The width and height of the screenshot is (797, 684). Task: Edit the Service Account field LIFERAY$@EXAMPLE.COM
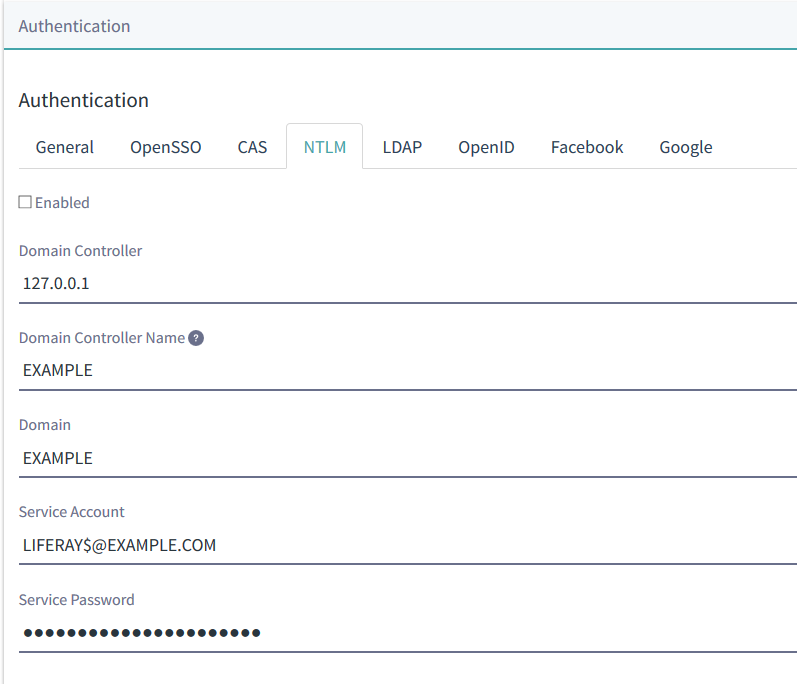tap(408, 545)
